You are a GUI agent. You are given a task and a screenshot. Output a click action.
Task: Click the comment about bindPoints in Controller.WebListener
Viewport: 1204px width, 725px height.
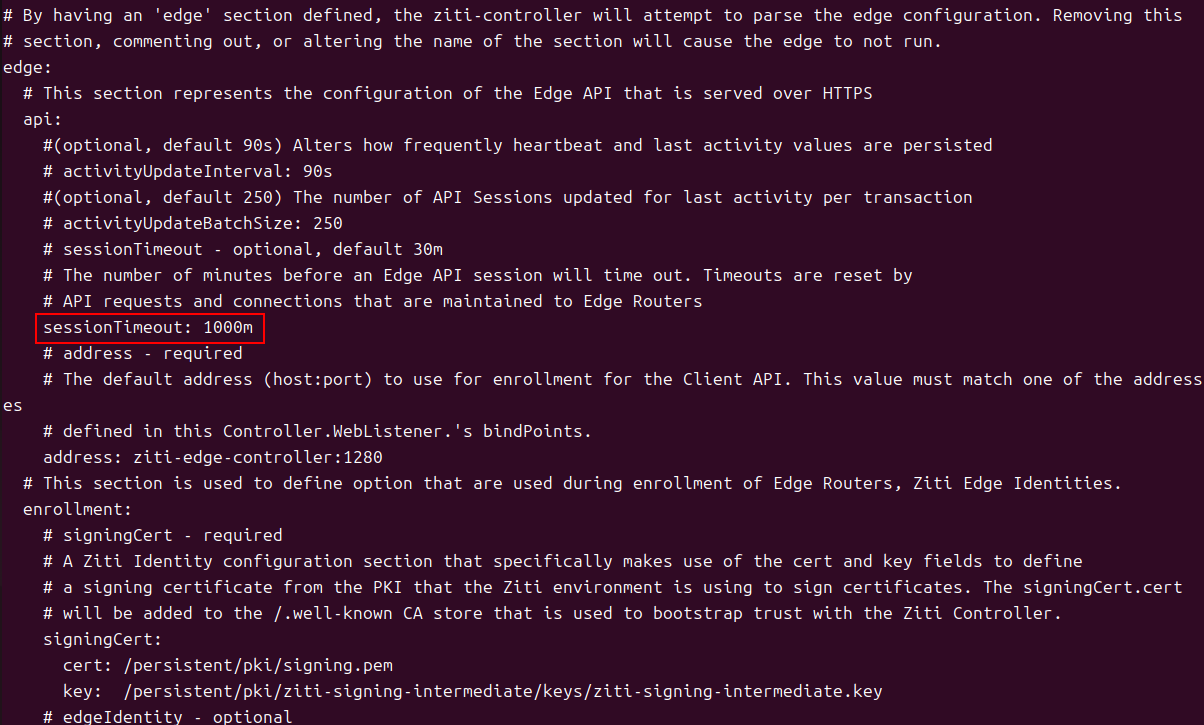(318, 431)
